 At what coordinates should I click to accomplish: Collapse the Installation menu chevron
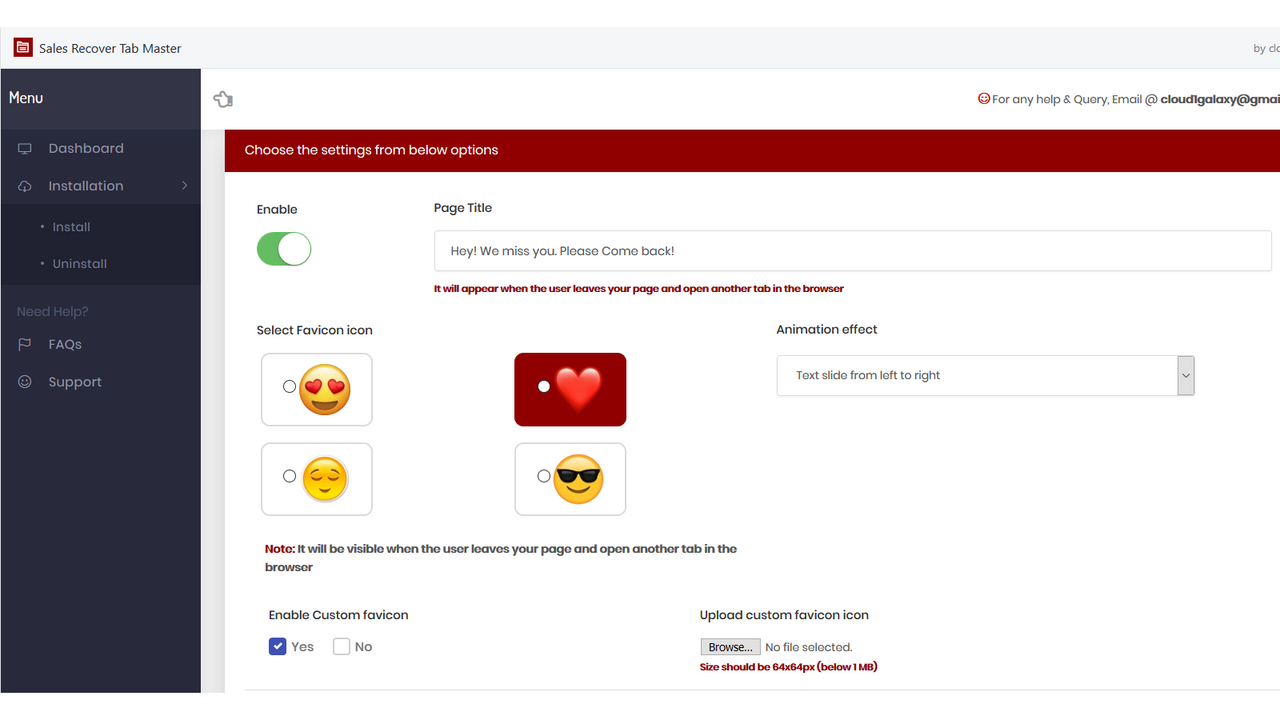185,186
